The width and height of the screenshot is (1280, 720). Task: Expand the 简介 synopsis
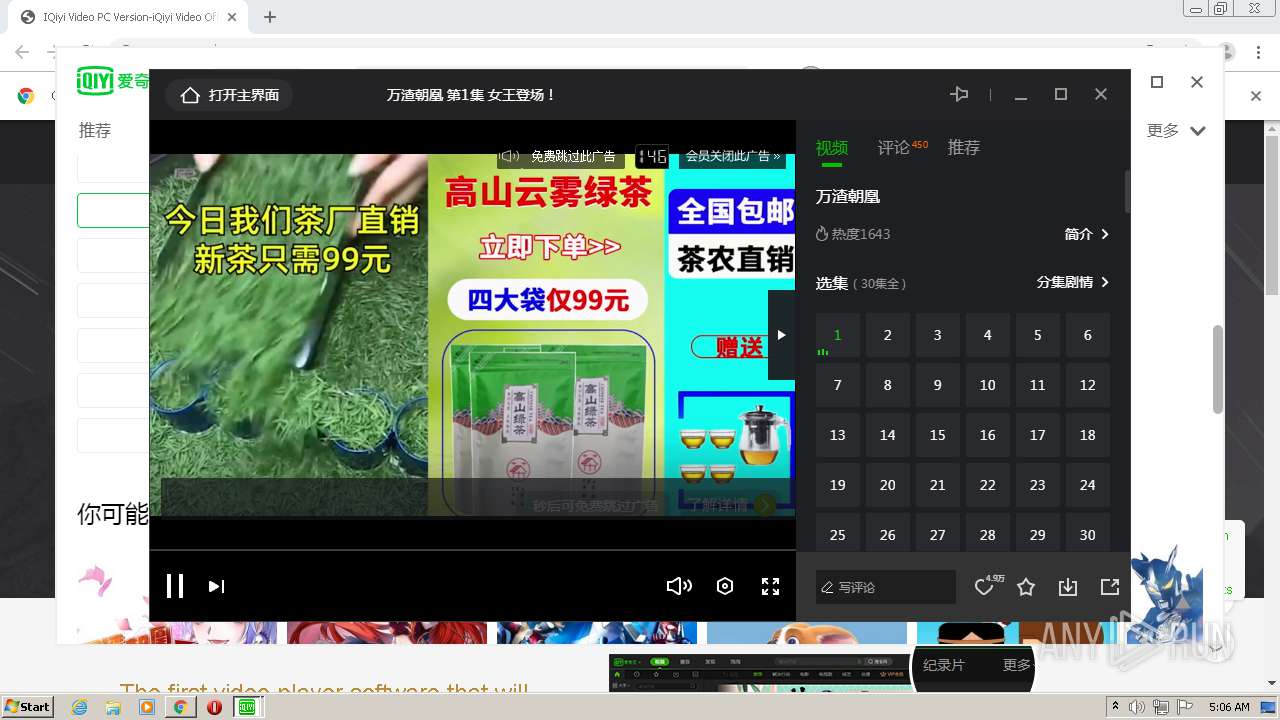pos(1087,234)
